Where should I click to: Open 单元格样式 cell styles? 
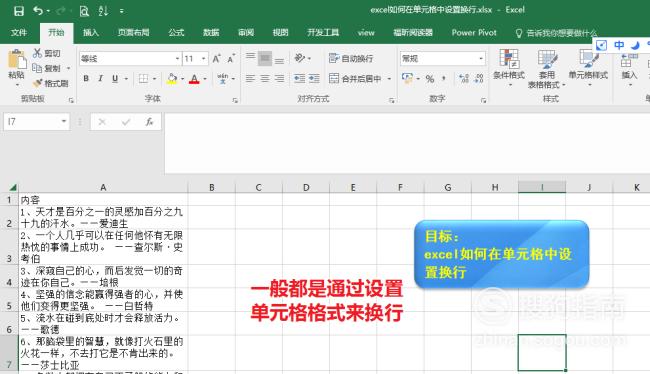pyautogui.click(x=588, y=68)
